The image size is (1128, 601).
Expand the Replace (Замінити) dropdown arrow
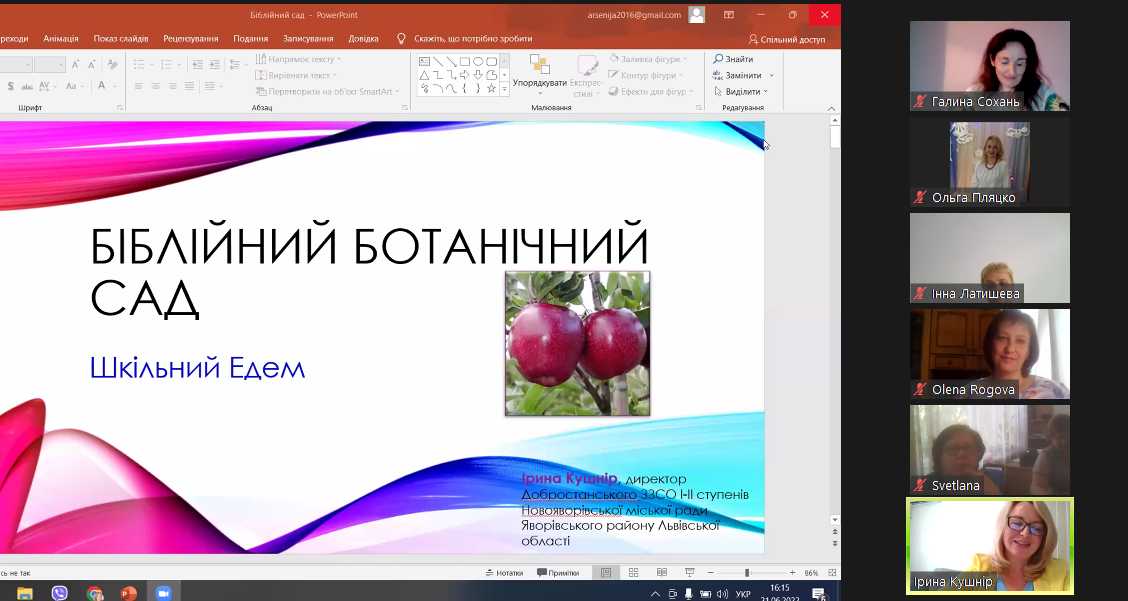click(x=769, y=76)
